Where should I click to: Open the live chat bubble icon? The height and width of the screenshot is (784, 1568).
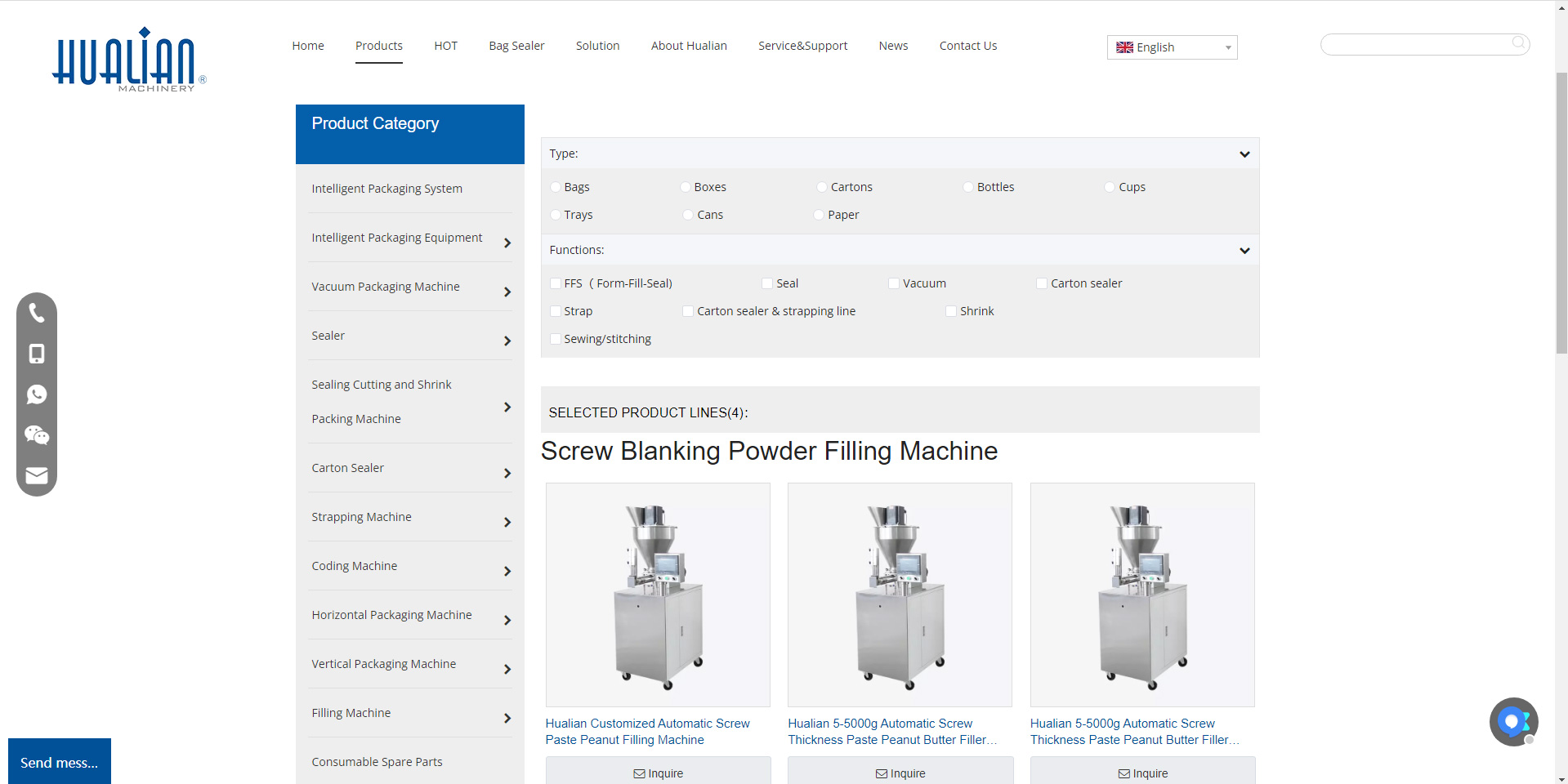point(1513,722)
